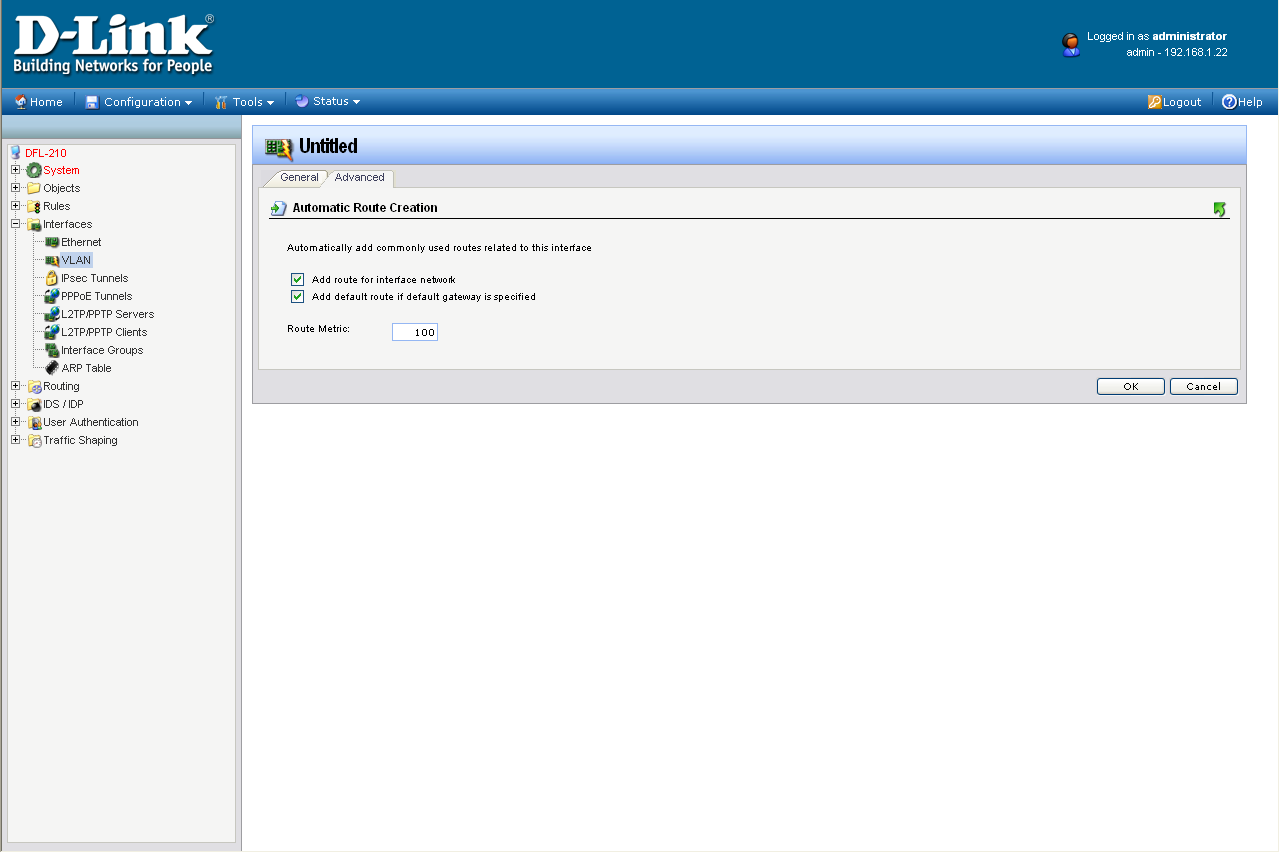Image resolution: width=1280 pixels, height=852 pixels.
Task: Click the Tools wrench icon
Action: [222, 102]
